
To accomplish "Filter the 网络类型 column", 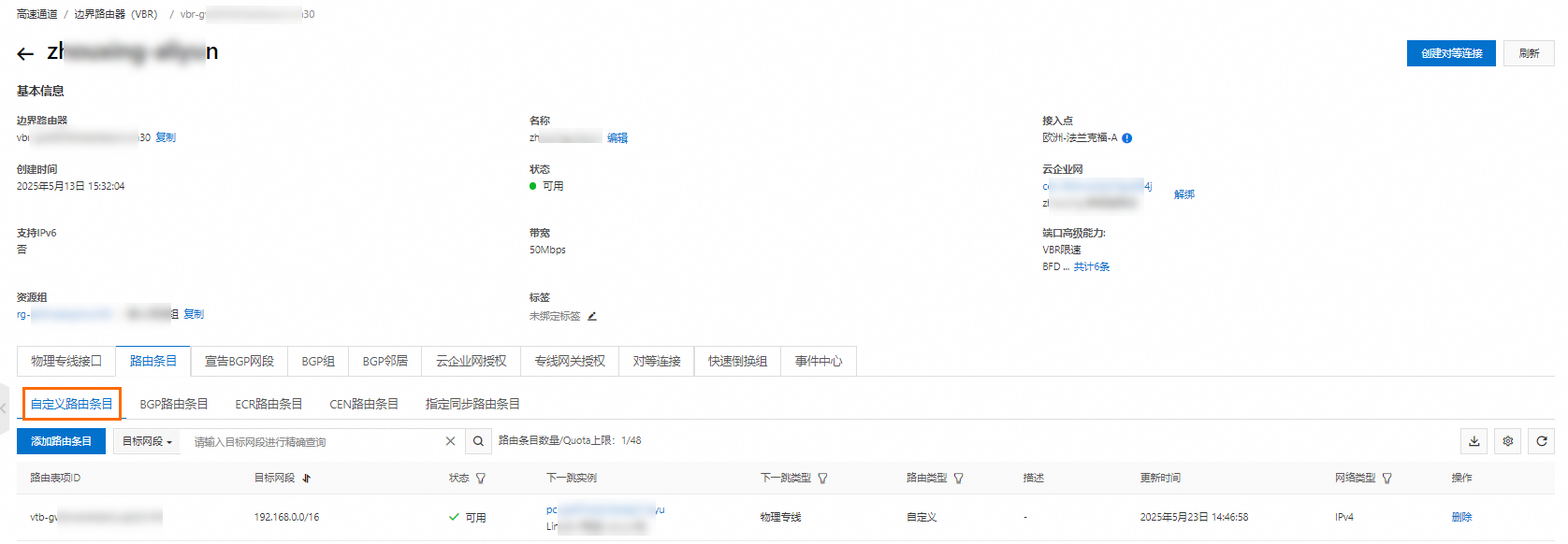I will coord(1387,479).
